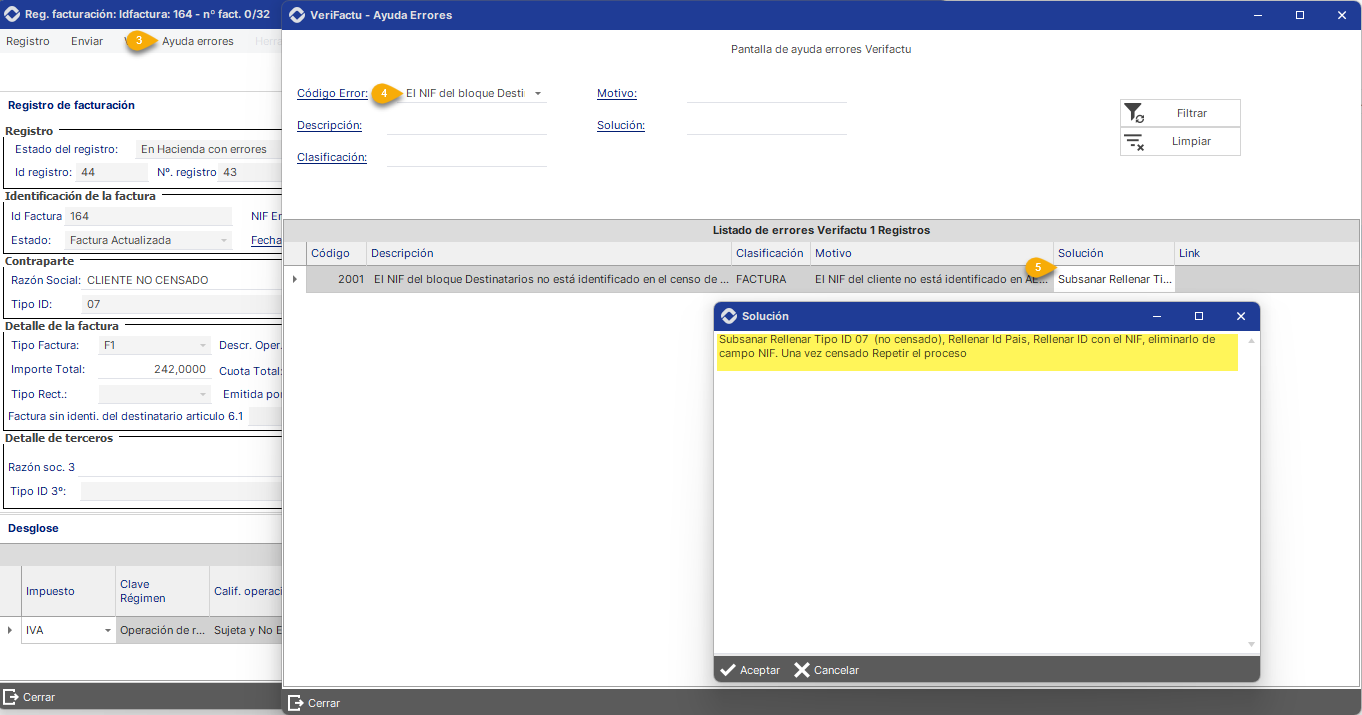Click the Clasificación filter label

click(x=332, y=158)
